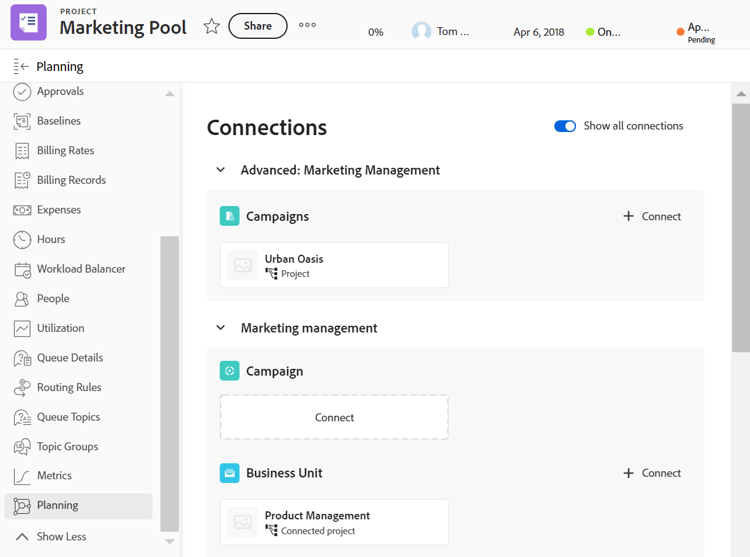Click the Campaign record type icon

click(229, 371)
